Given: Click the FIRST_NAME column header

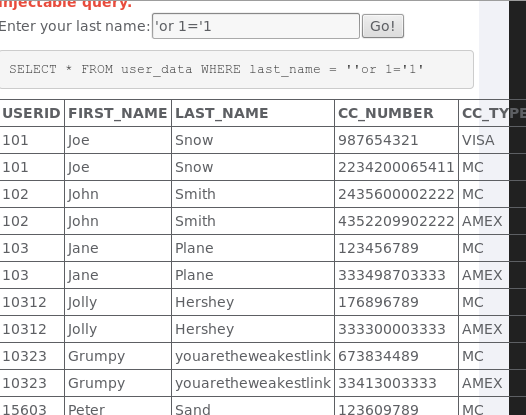Looking at the screenshot, I should coord(118,113).
